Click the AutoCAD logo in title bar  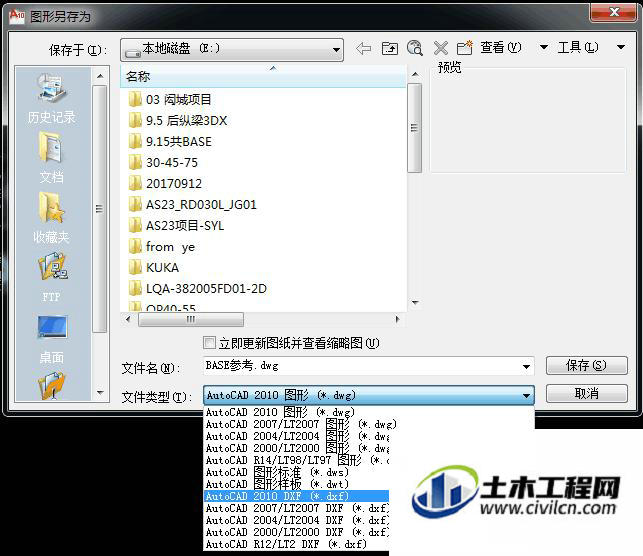click(17, 16)
